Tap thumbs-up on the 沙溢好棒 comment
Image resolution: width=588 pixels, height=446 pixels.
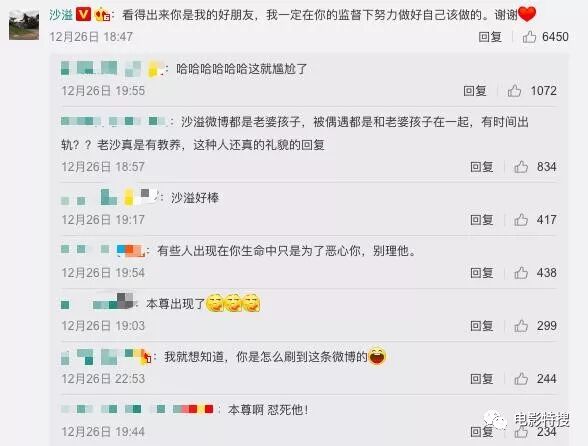click(x=521, y=219)
